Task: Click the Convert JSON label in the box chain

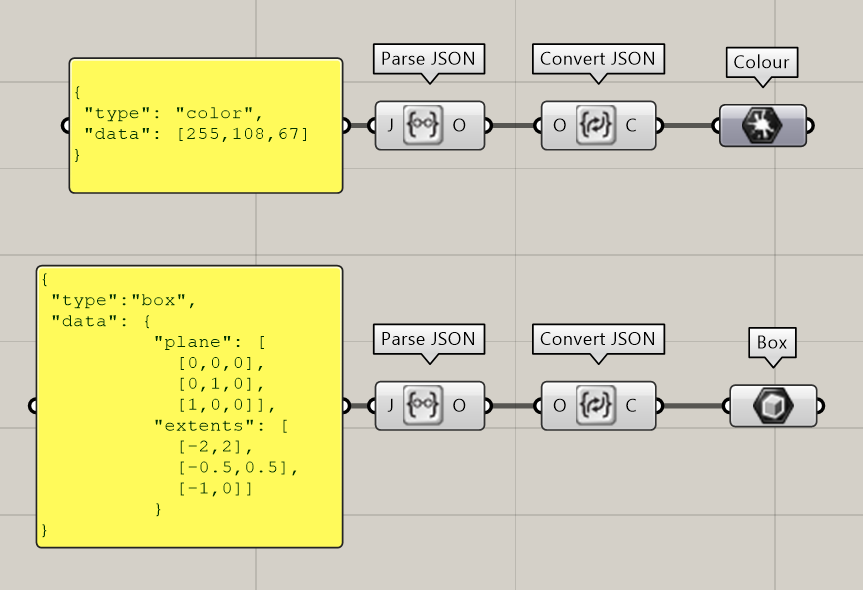Action: 597,339
